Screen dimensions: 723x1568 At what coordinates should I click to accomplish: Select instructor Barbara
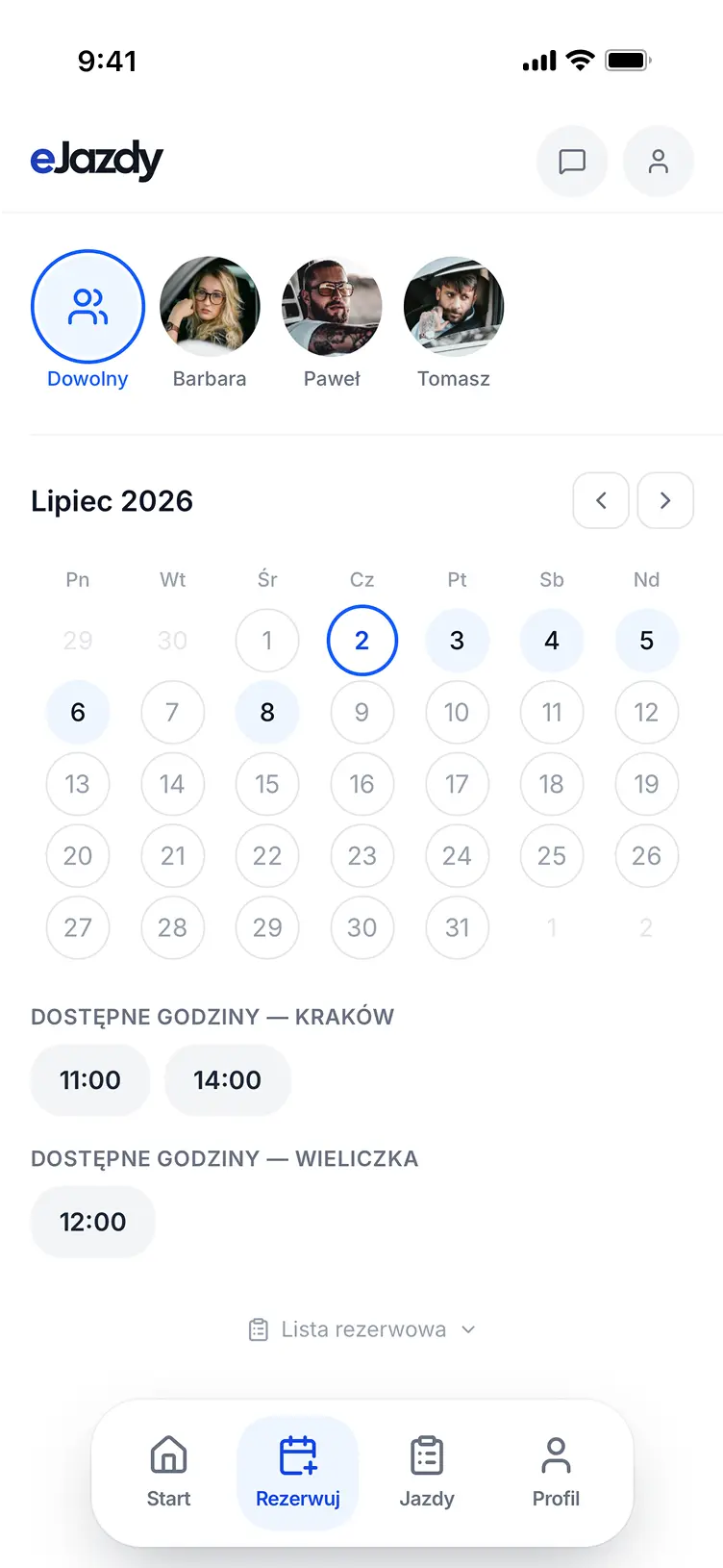click(x=210, y=322)
